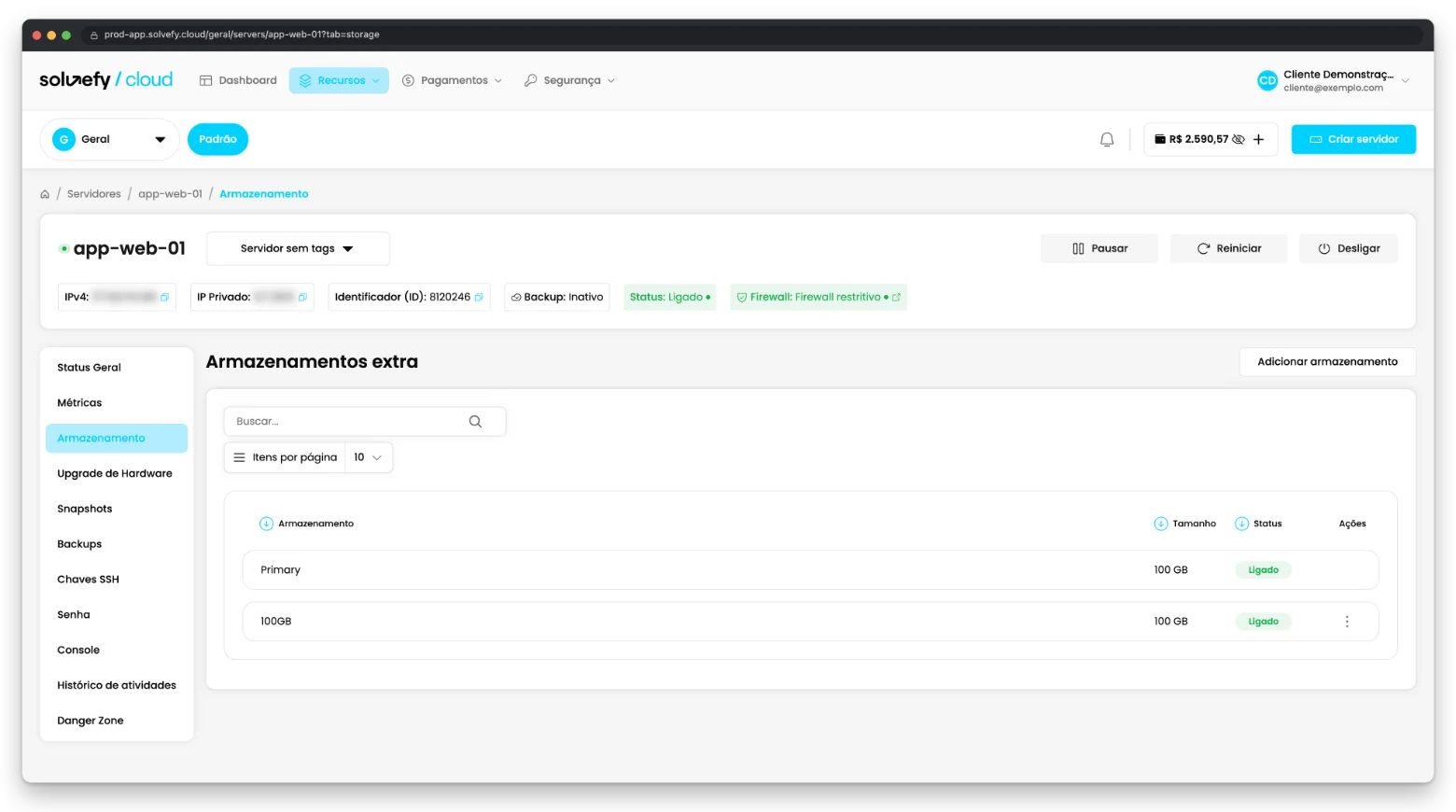Viewport: 1456px width, 812px height.
Task: Open Firewall restritivo external link
Action: point(896,297)
